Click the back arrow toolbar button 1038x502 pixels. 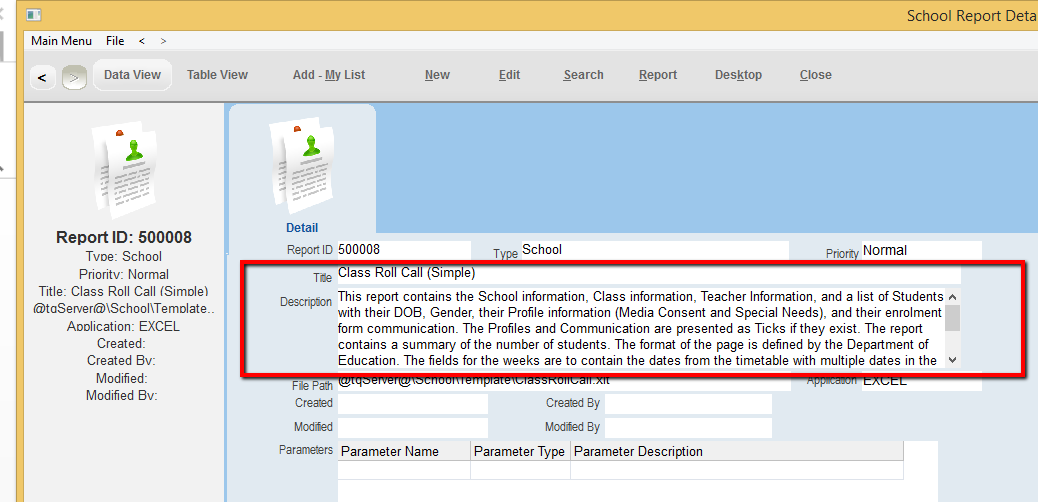coord(42,77)
